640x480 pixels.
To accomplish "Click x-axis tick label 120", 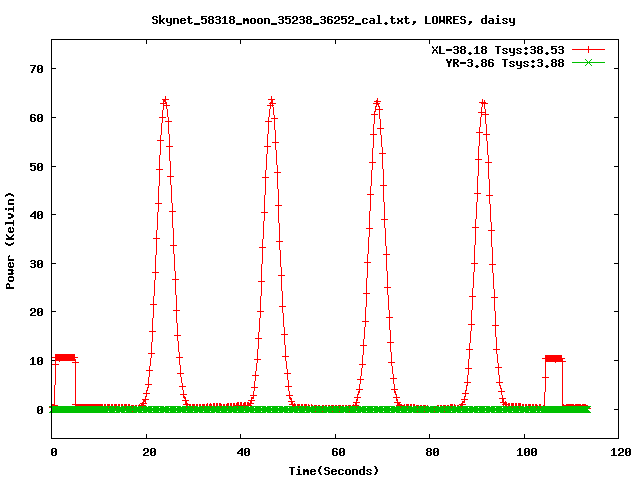I will (x=621, y=452).
